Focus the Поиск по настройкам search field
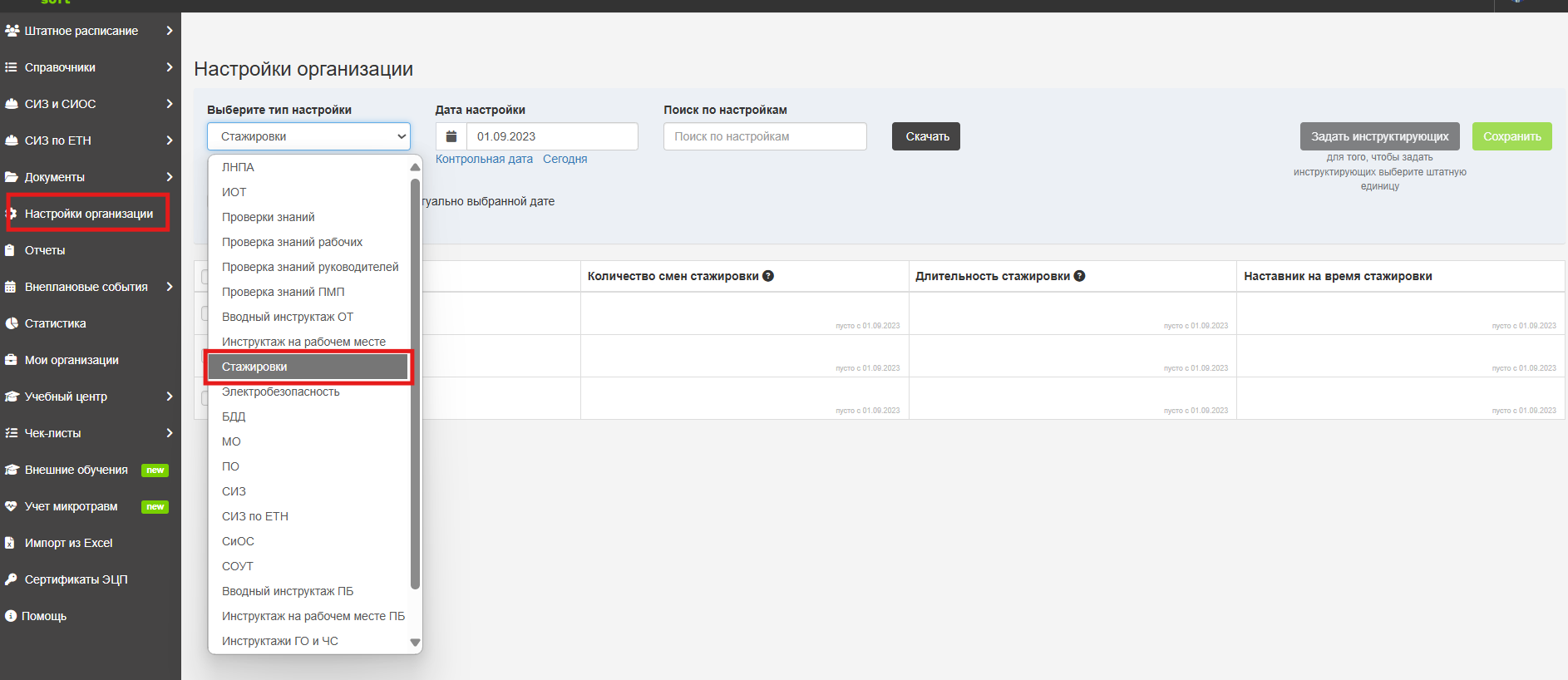Viewport: 1568px width, 680px height. coord(765,136)
